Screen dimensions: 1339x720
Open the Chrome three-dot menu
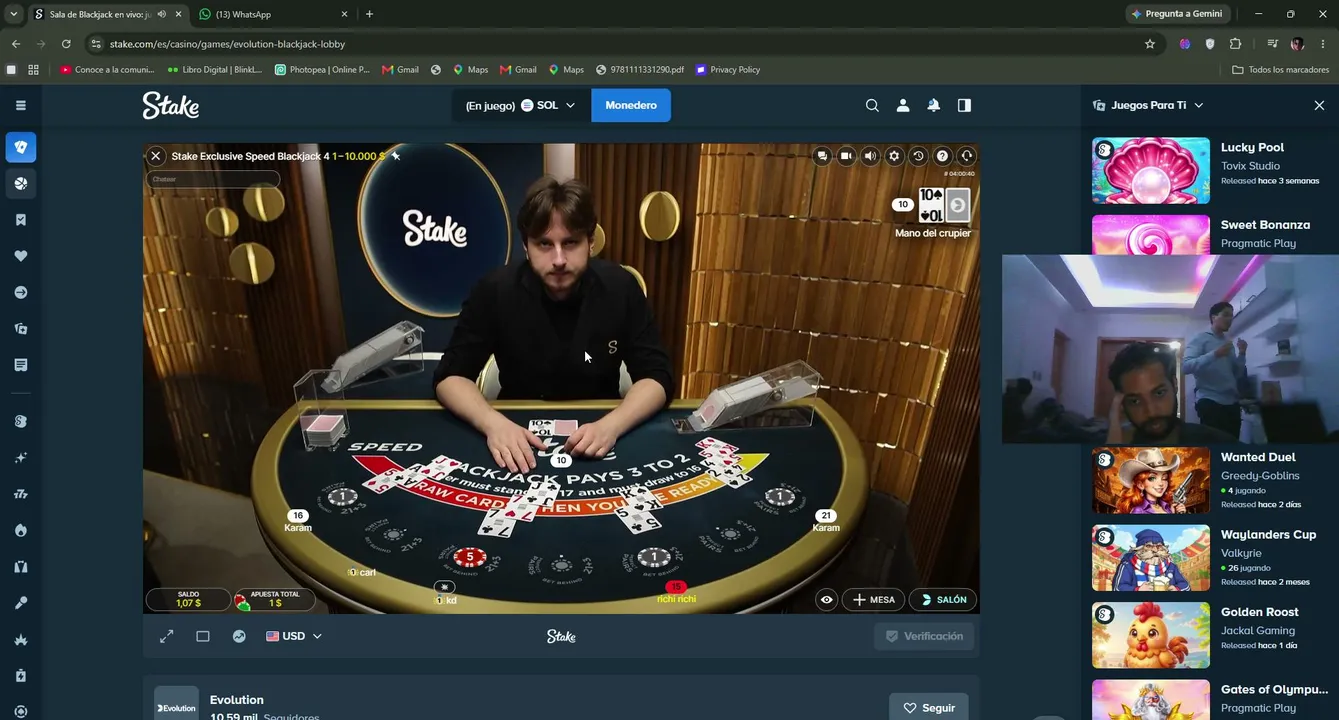click(1323, 44)
